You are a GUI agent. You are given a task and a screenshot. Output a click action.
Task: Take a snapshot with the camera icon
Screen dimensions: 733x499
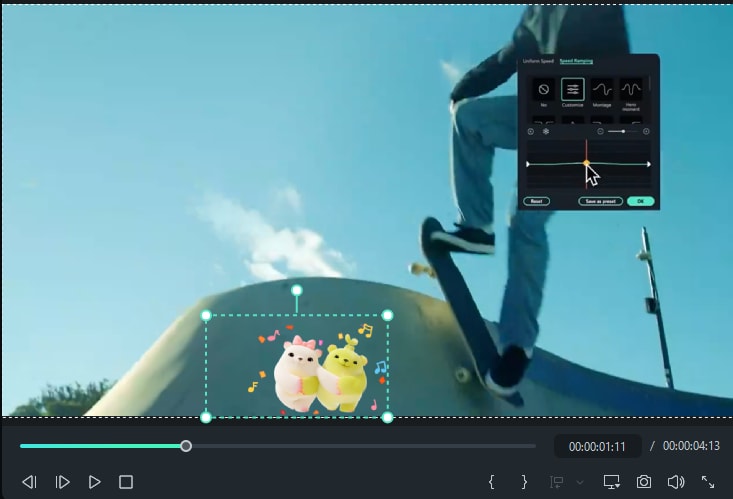tap(644, 482)
